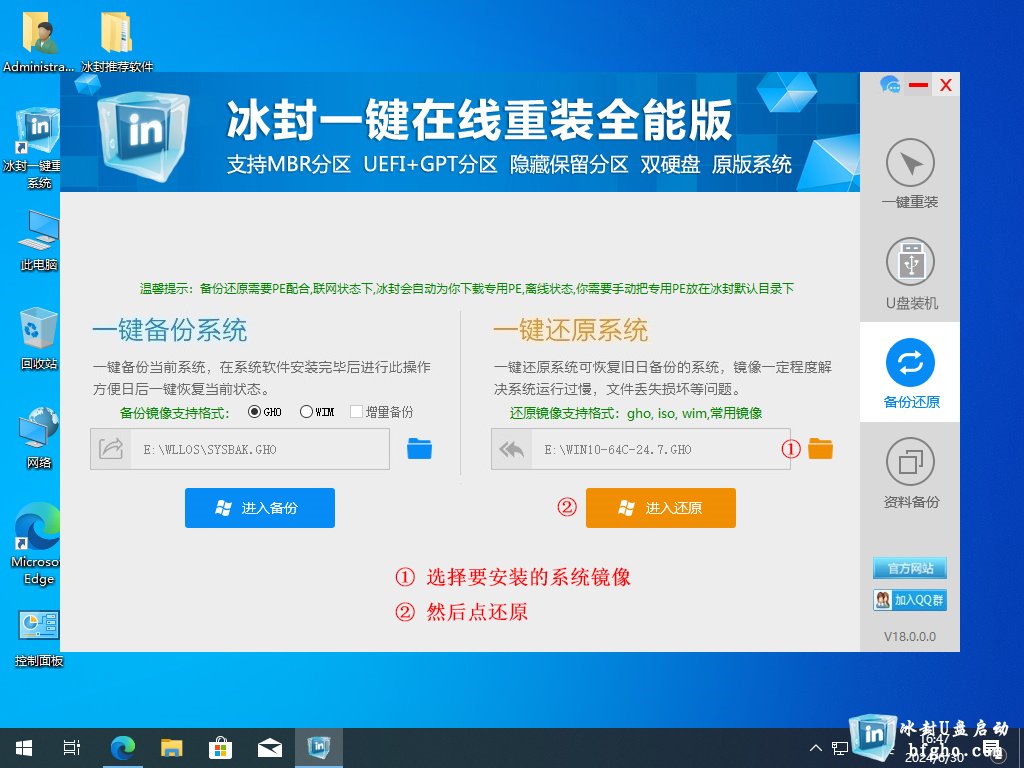Click the share arrow icon beside backup path
Screen dimensions: 1024x768
pos(111,449)
